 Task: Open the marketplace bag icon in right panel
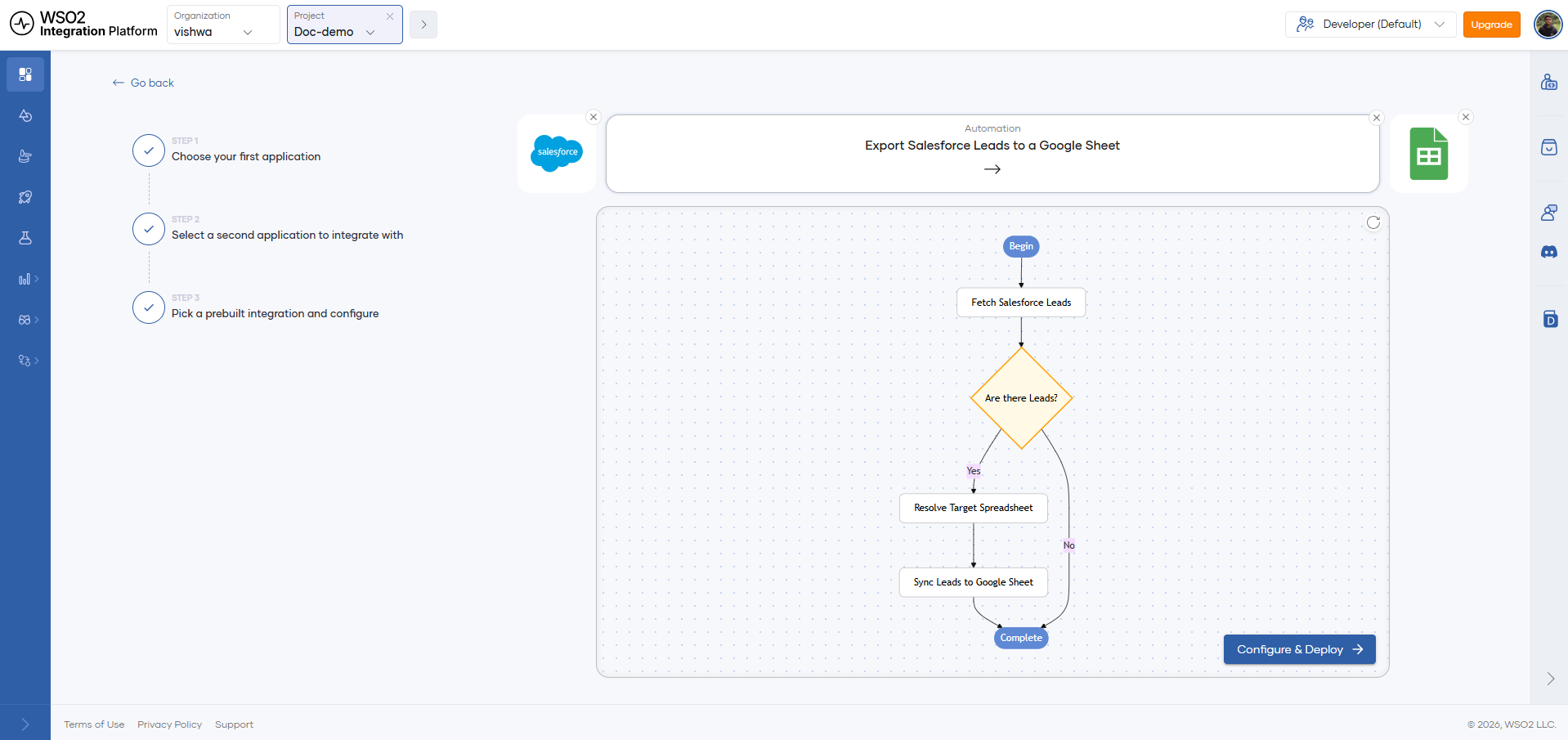point(1549,147)
